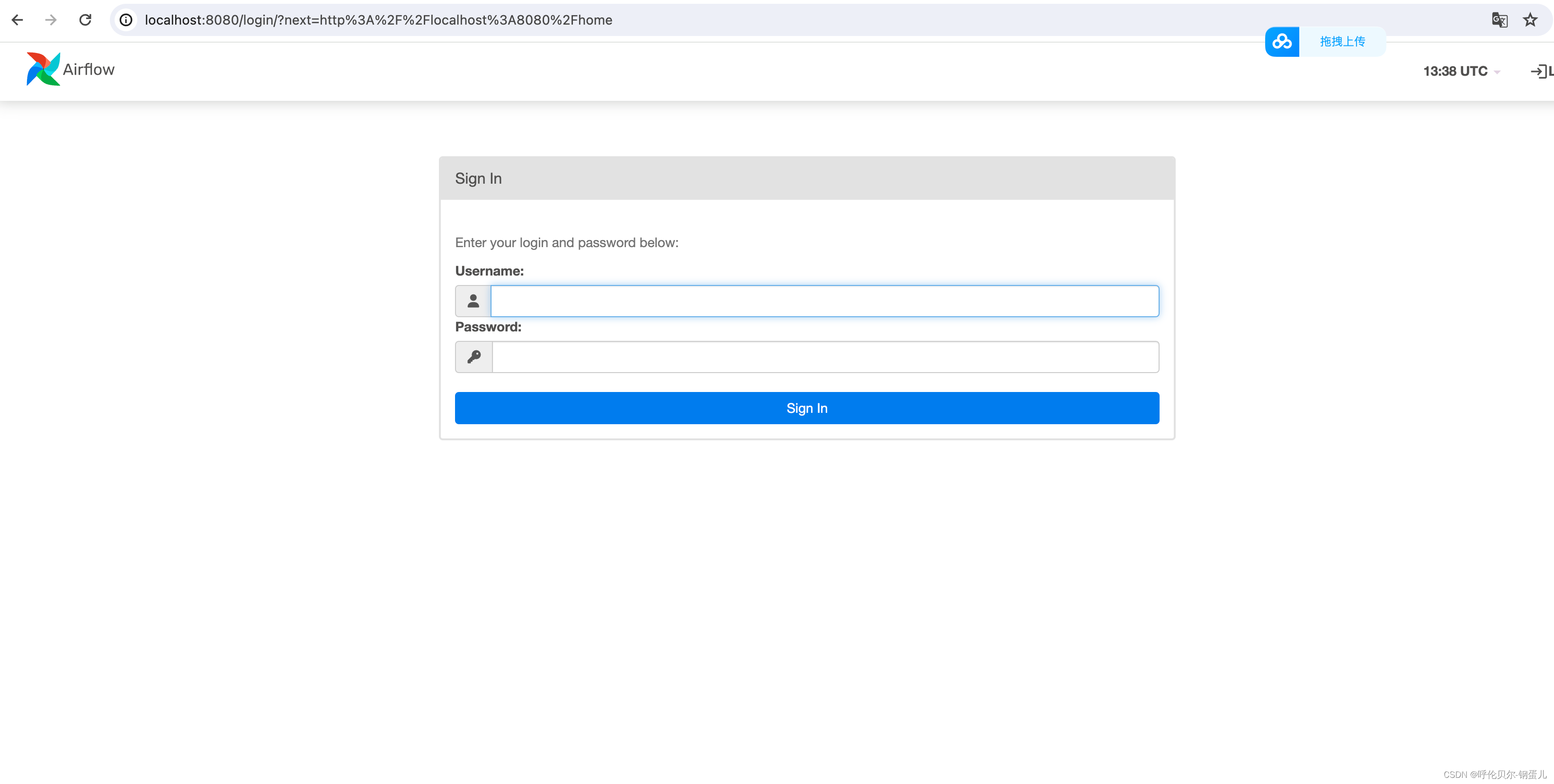Click the blue Sign In button

coord(806,408)
